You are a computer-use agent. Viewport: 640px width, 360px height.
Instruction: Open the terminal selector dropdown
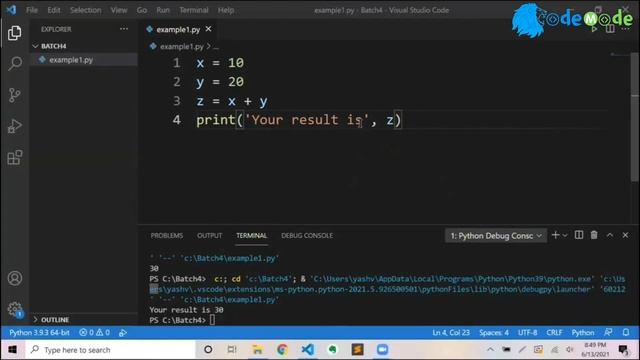tap(496, 236)
